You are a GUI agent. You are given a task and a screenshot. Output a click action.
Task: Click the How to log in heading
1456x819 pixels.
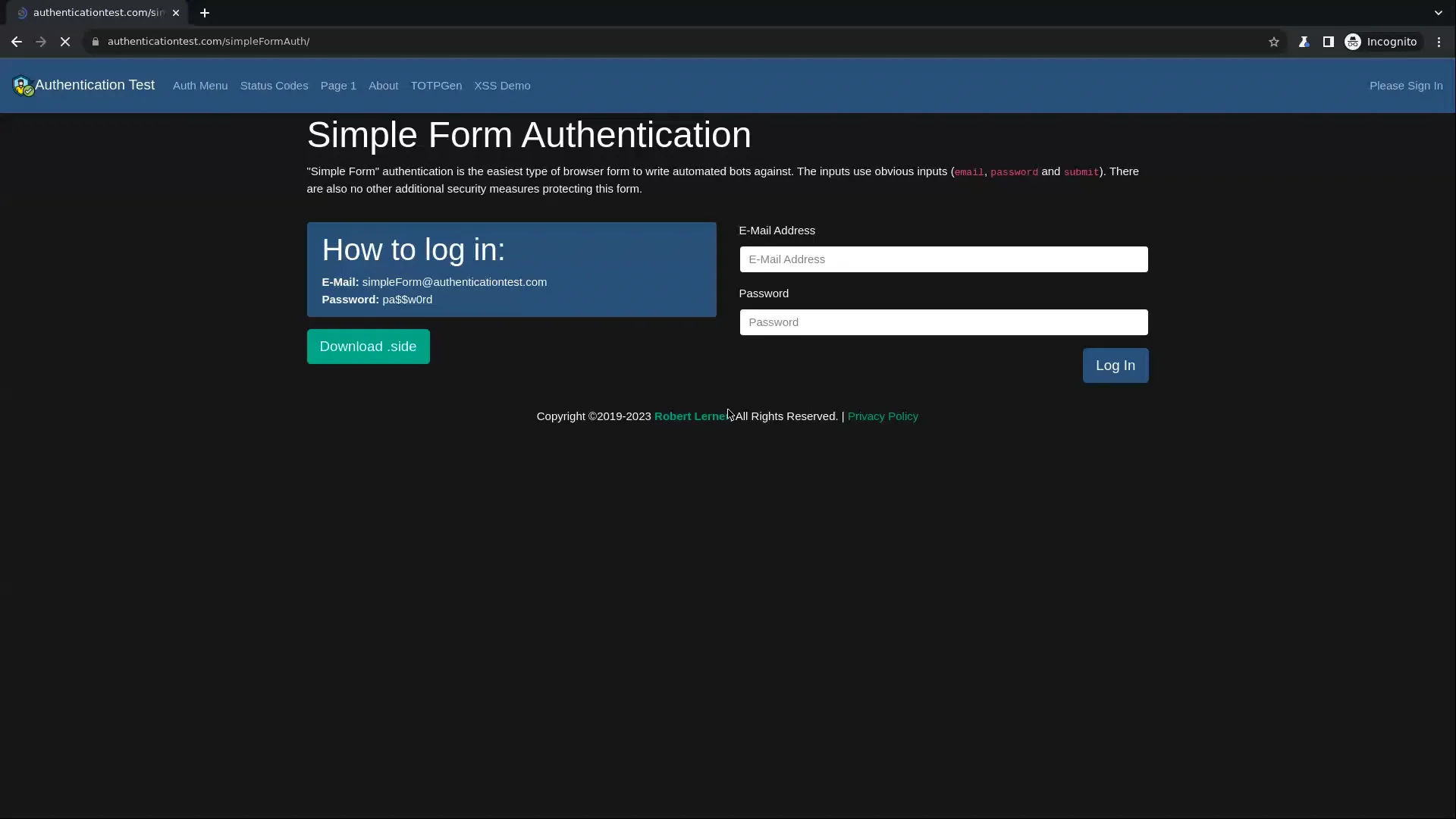[x=413, y=249]
